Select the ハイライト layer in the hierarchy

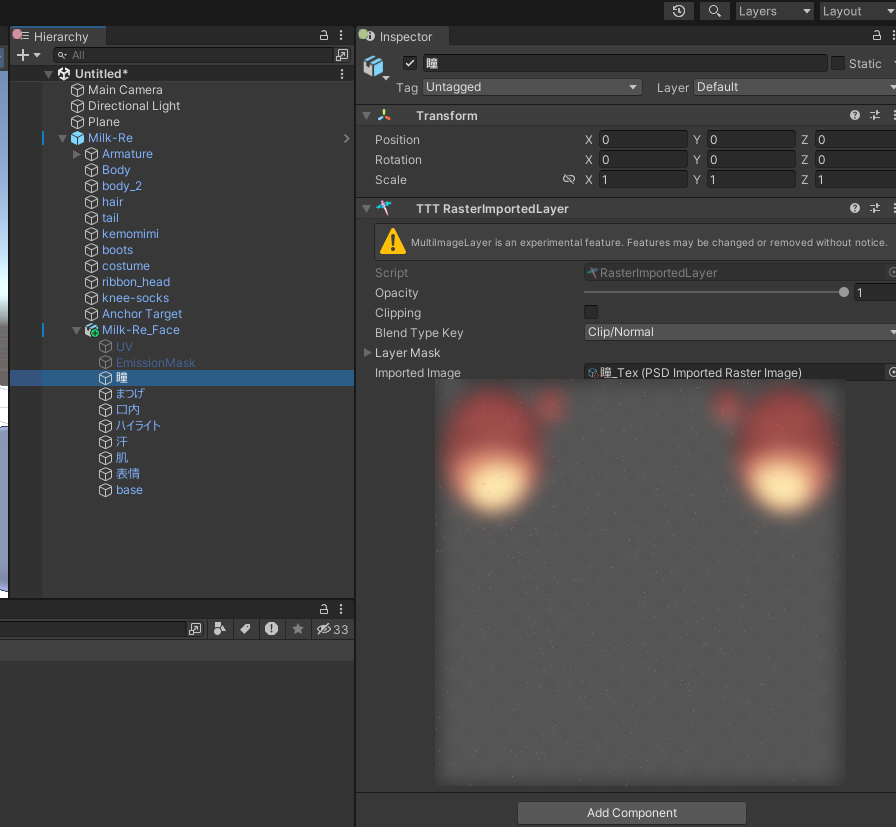[137, 426]
